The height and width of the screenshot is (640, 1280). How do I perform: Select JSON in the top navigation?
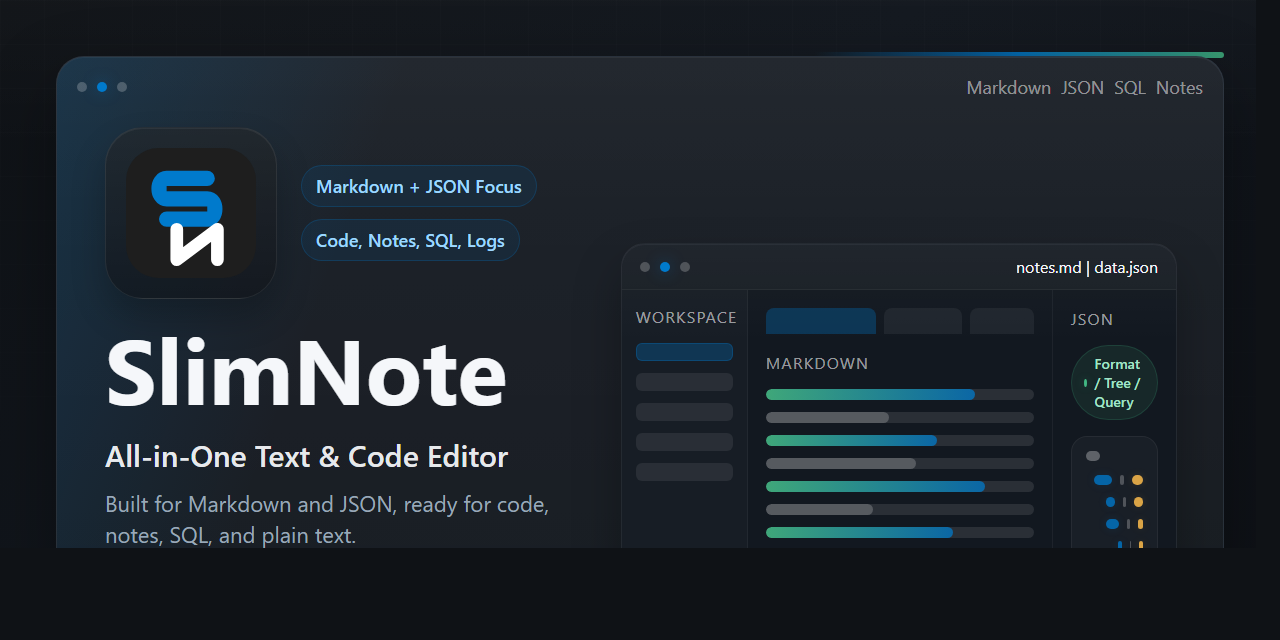pyautogui.click(x=1082, y=88)
